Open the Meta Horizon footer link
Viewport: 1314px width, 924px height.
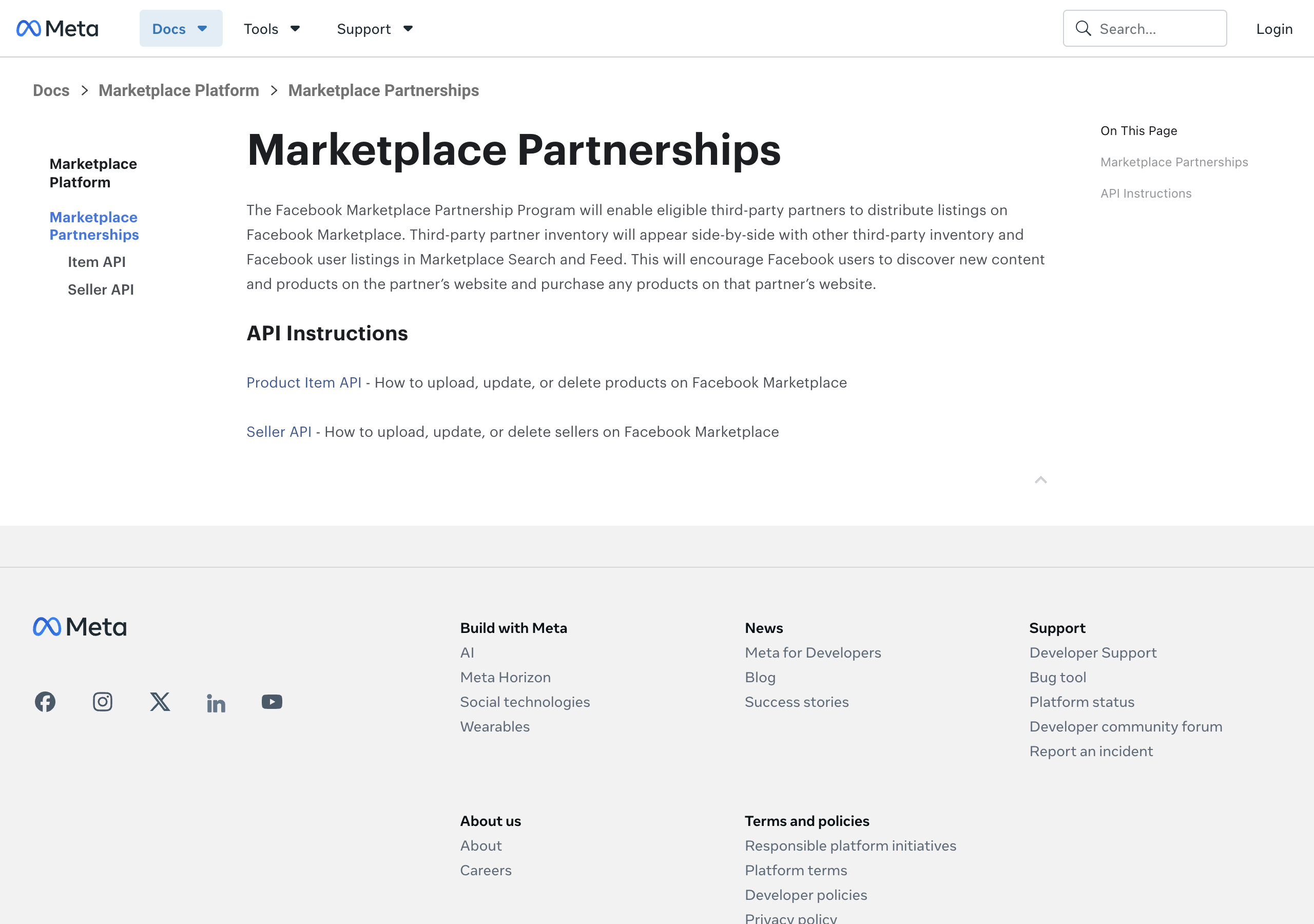tap(506, 677)
